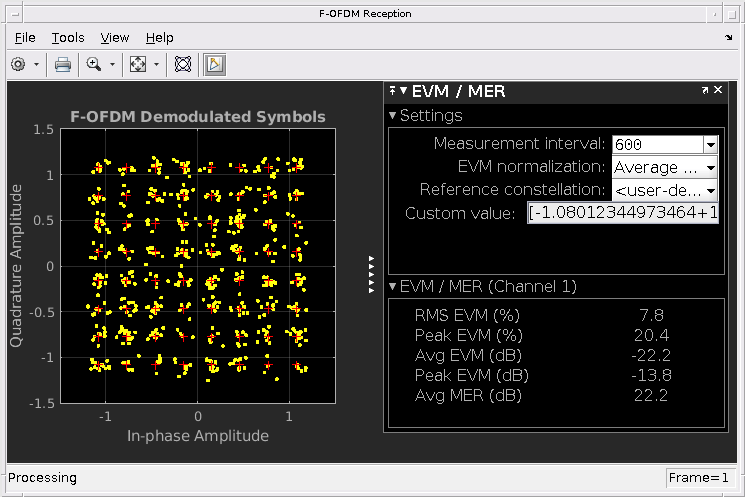Open the Tools menu
This screenshot has width=745, height=497.
click(x=68, y=38)
